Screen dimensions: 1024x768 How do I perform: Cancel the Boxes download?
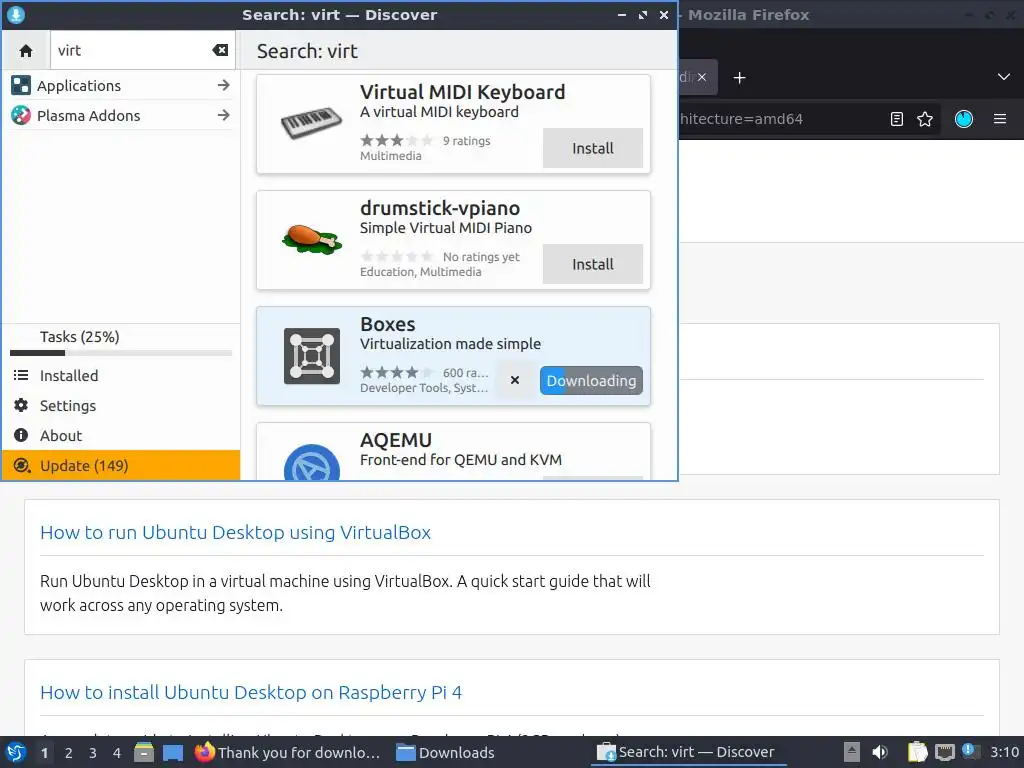click(515, 380)
